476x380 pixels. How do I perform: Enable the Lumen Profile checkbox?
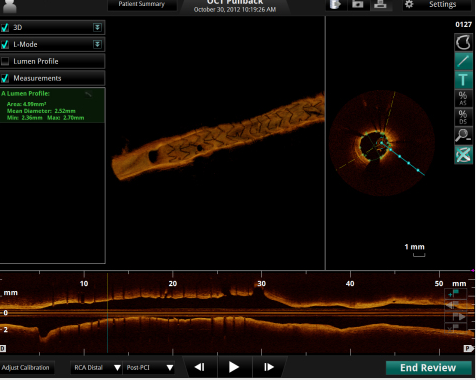[x=5, y=61]
